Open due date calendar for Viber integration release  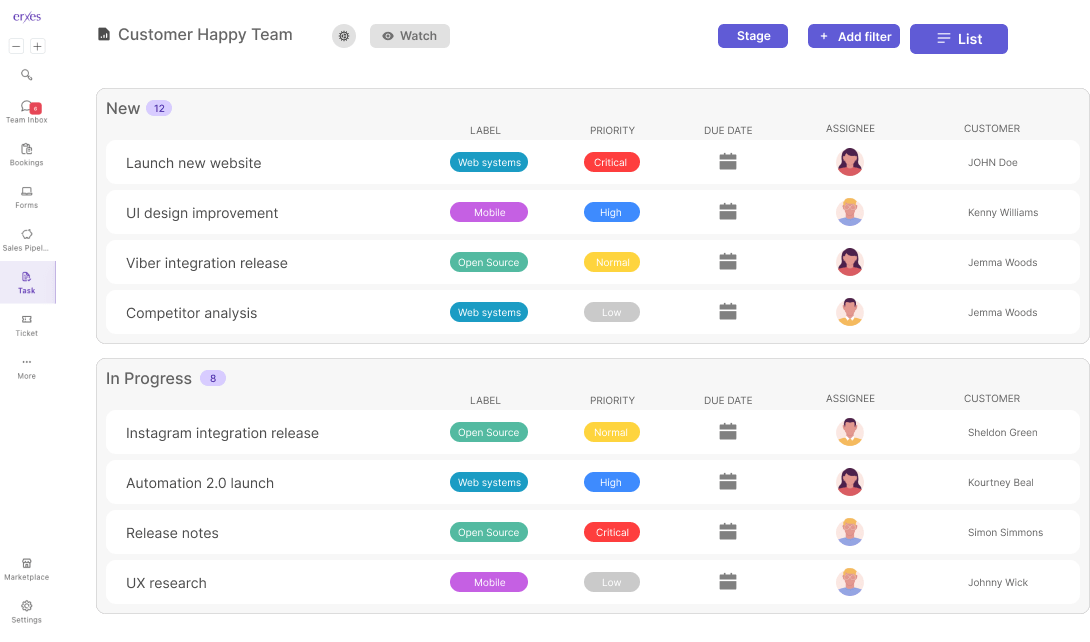click(x=728, y=262)
